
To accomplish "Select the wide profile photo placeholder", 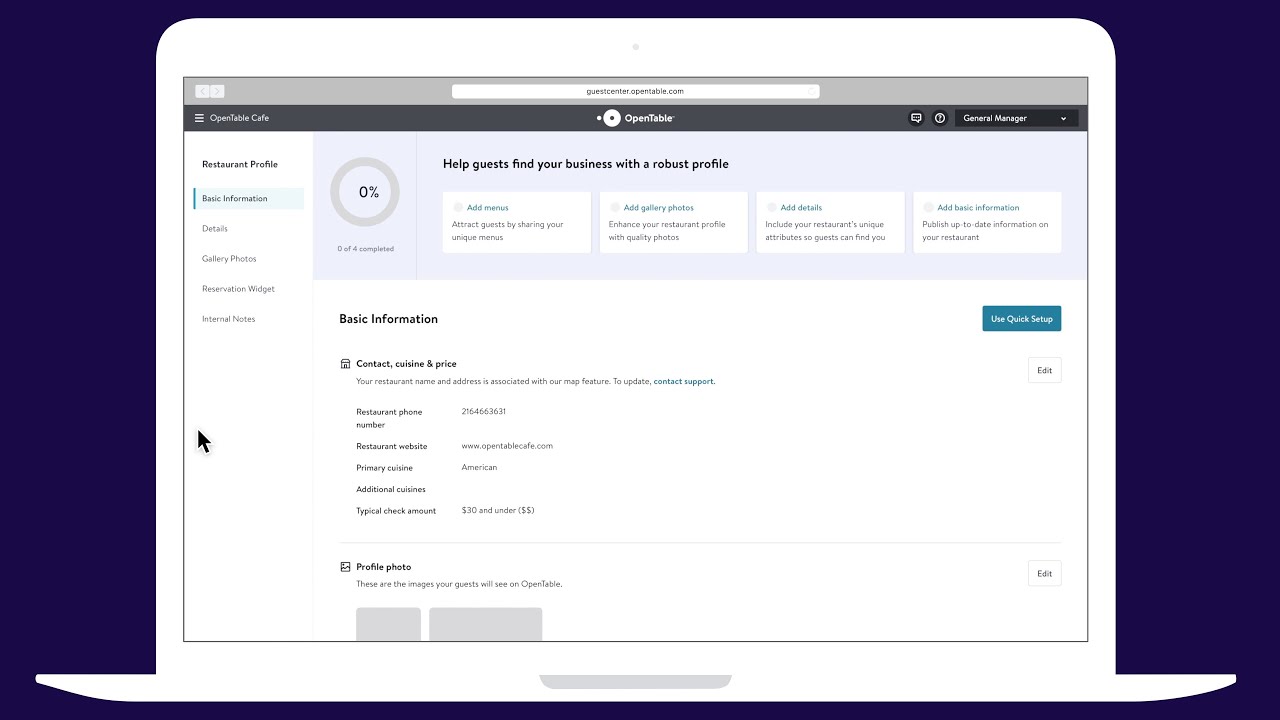I will pyautogui.click(x=486, y=624).
